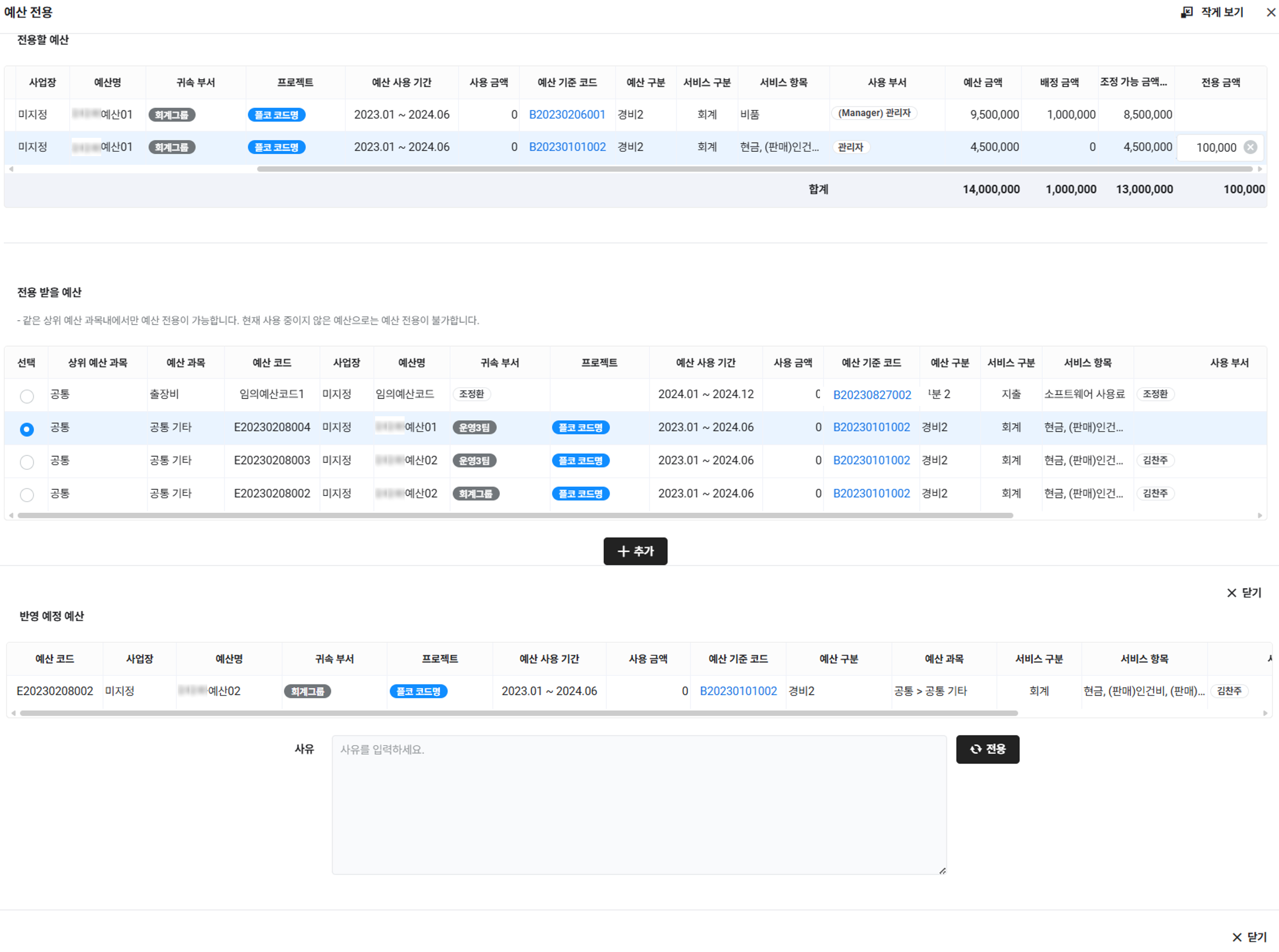Click the horizontal scrollbar of 전용 받을 예산 table
Image resolution: width=1279 pixels, height=952 pixels.
tap(515, 515)
